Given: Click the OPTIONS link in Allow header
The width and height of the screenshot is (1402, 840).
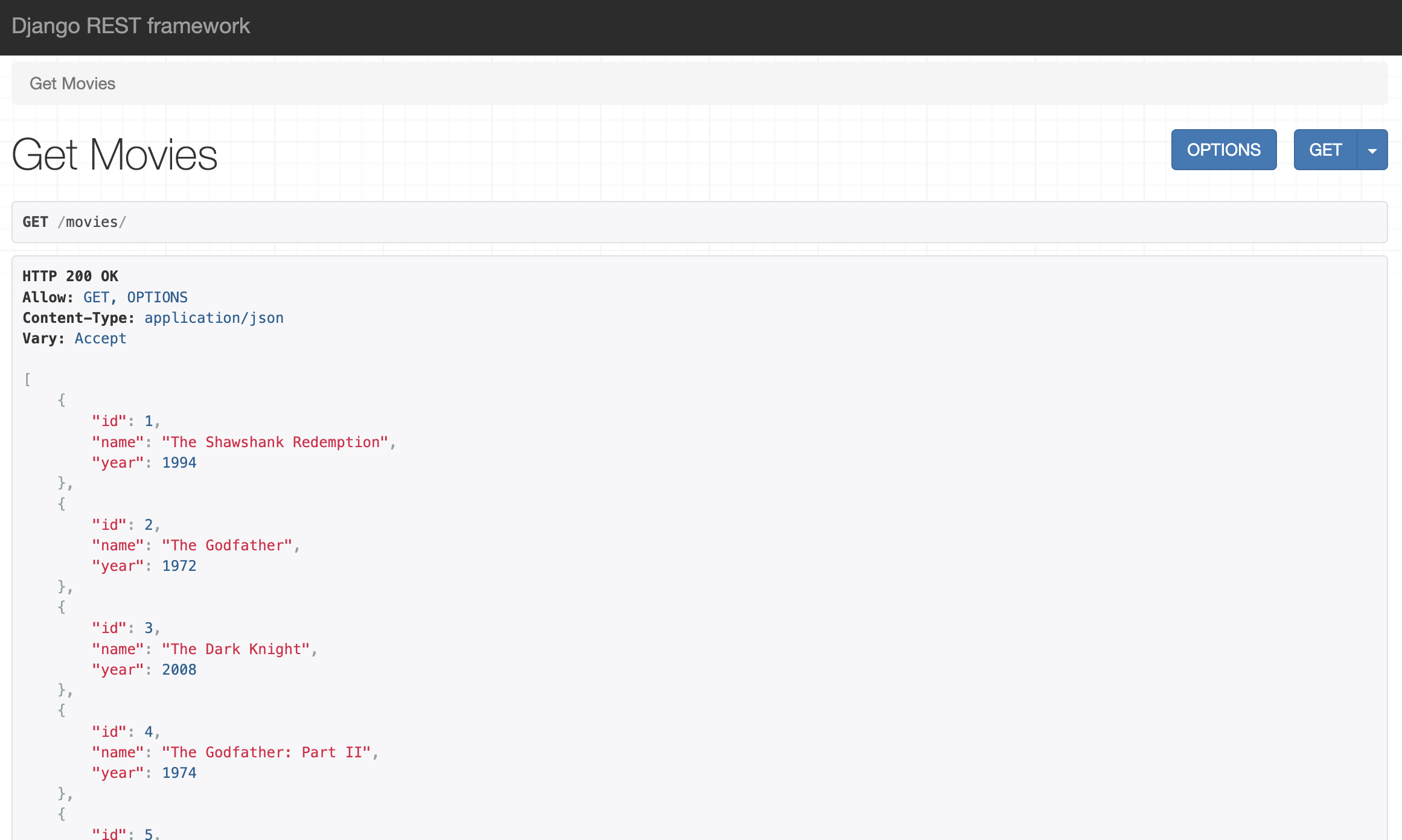Looking at the screenshot, I should [x=156, y=297].
